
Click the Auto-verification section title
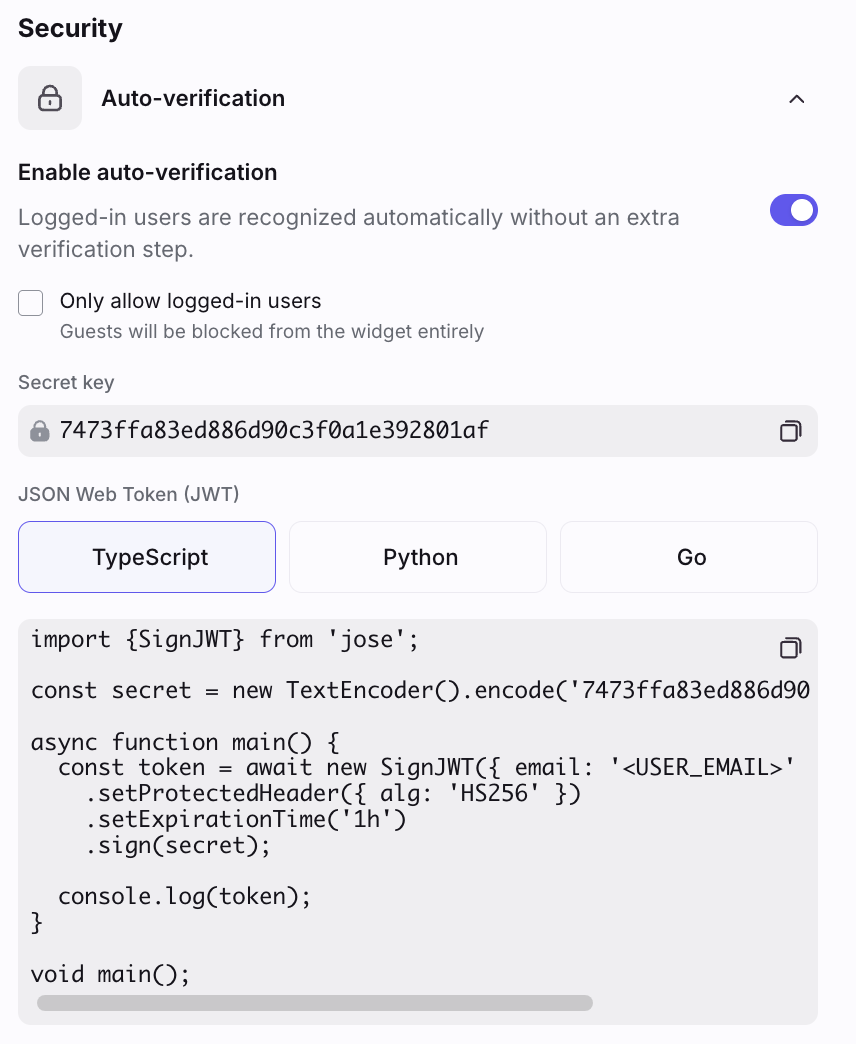(193, 98)
